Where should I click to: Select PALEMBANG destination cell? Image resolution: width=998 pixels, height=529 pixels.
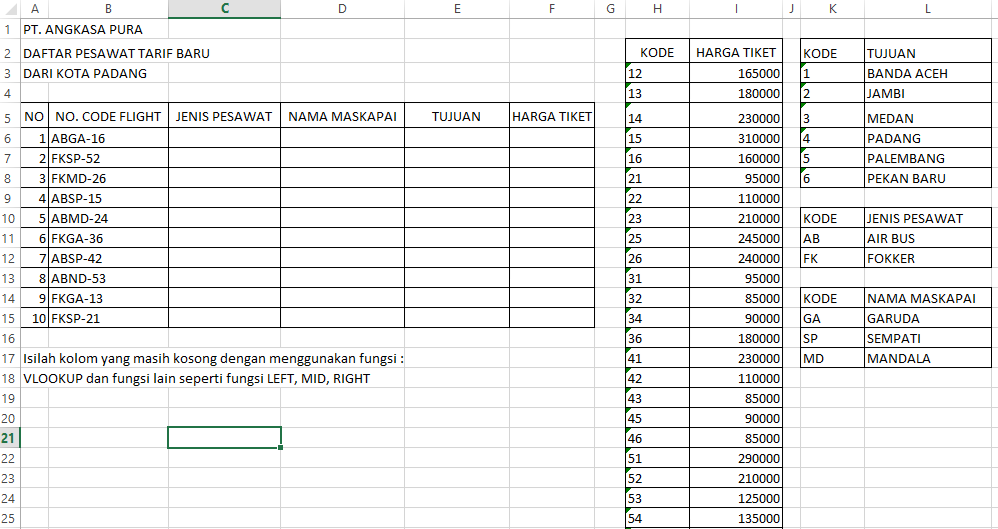click(927, 158)
